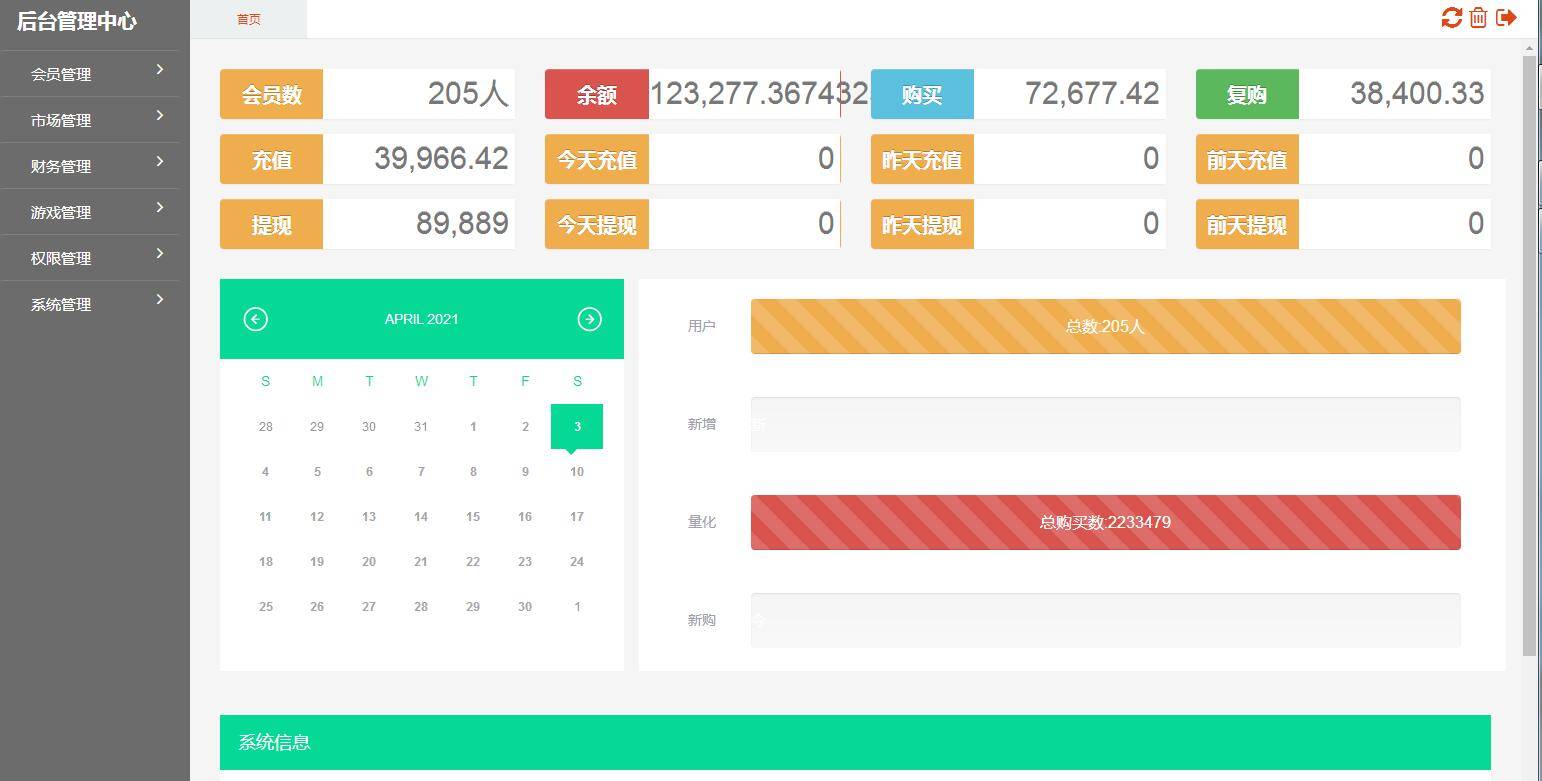The height and width of the screenshot is (781, 1542).
Task: Click the orange refresh icon
Action: coord(1451,18)
